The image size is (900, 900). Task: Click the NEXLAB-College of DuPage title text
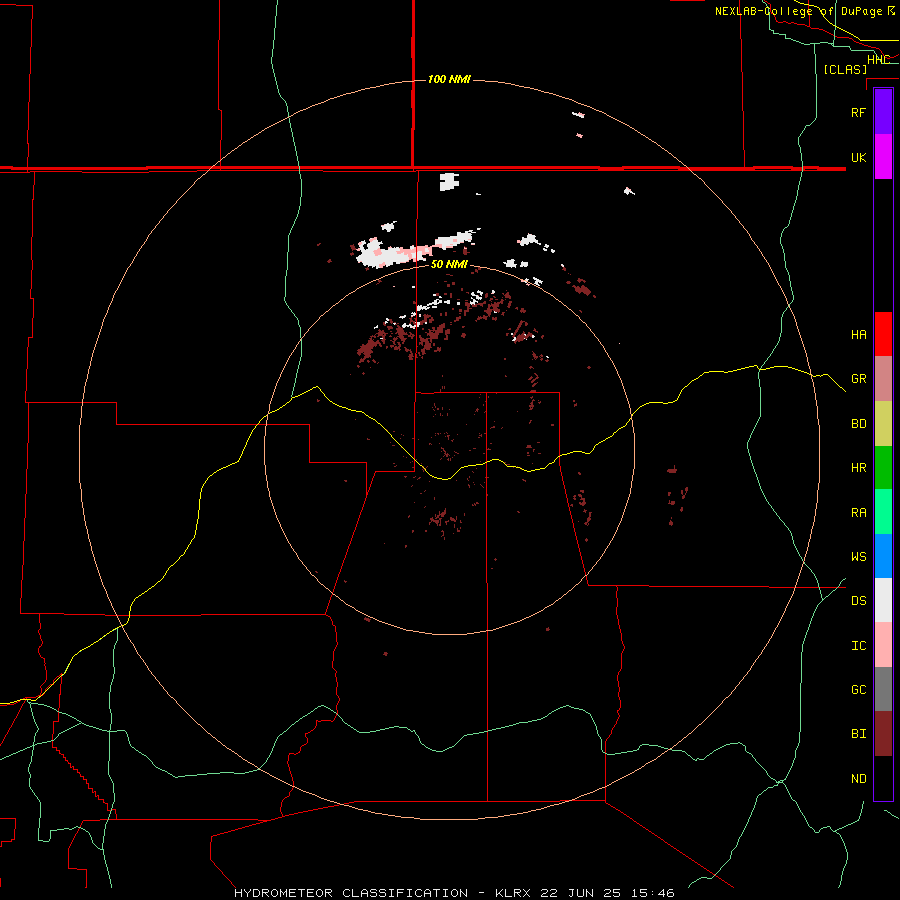[798, 11]
